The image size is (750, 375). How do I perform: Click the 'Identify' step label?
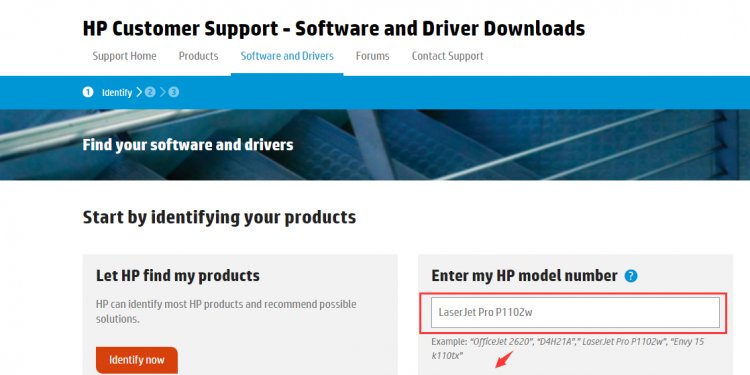coord(117,92)
